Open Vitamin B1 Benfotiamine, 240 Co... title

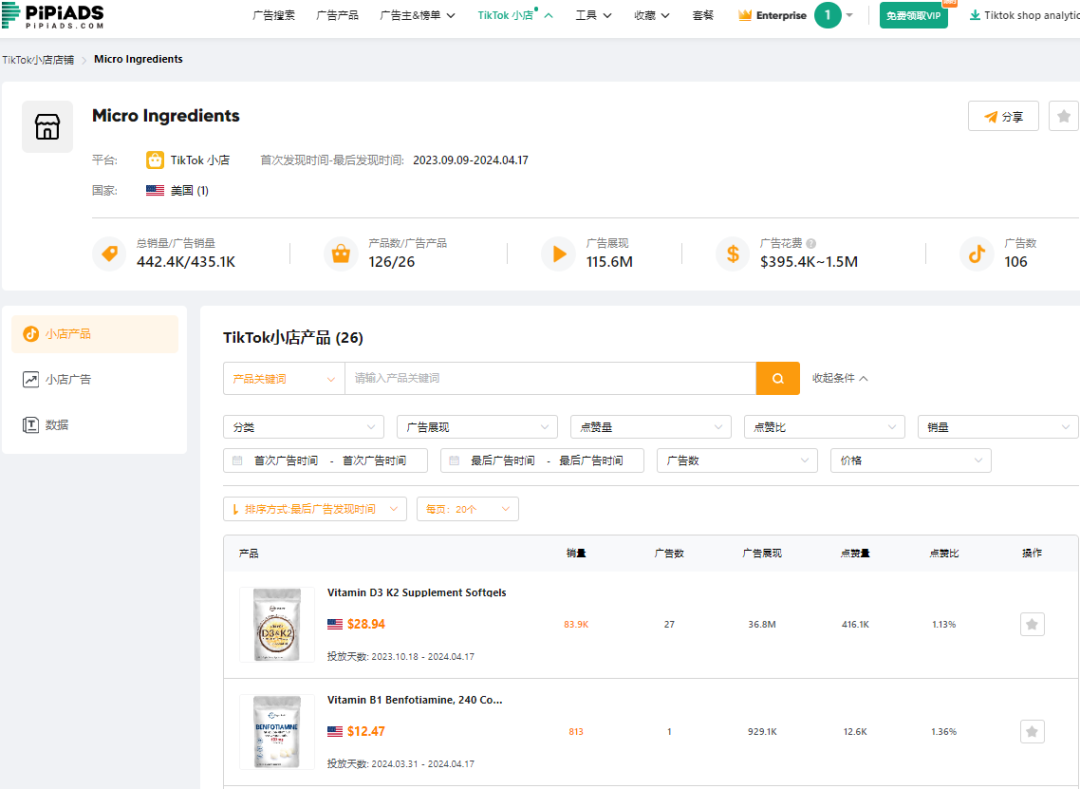pyautogui.click(x=415, y=700)
